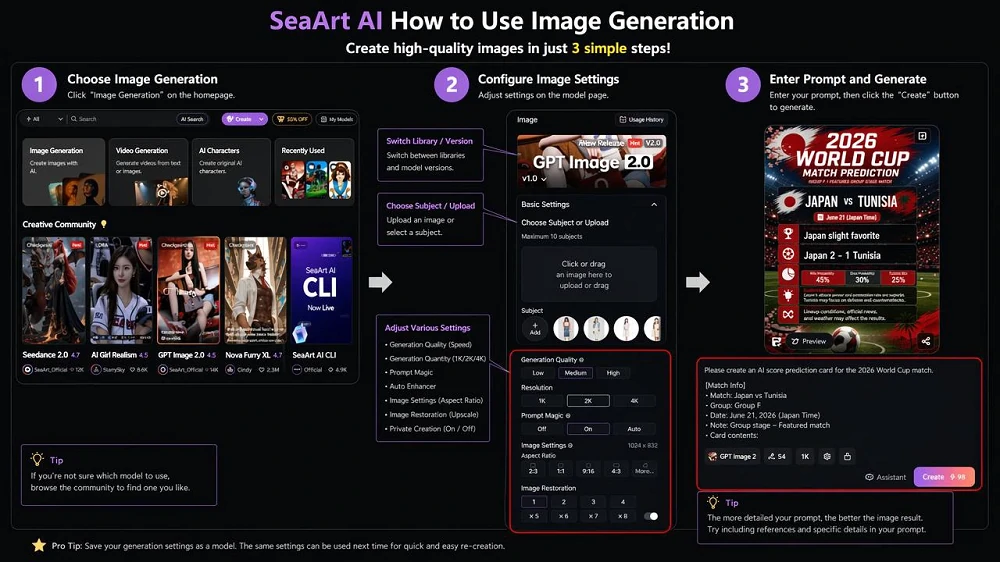
Task: Click the StarrySky author avatar
Action: (96, 369)
